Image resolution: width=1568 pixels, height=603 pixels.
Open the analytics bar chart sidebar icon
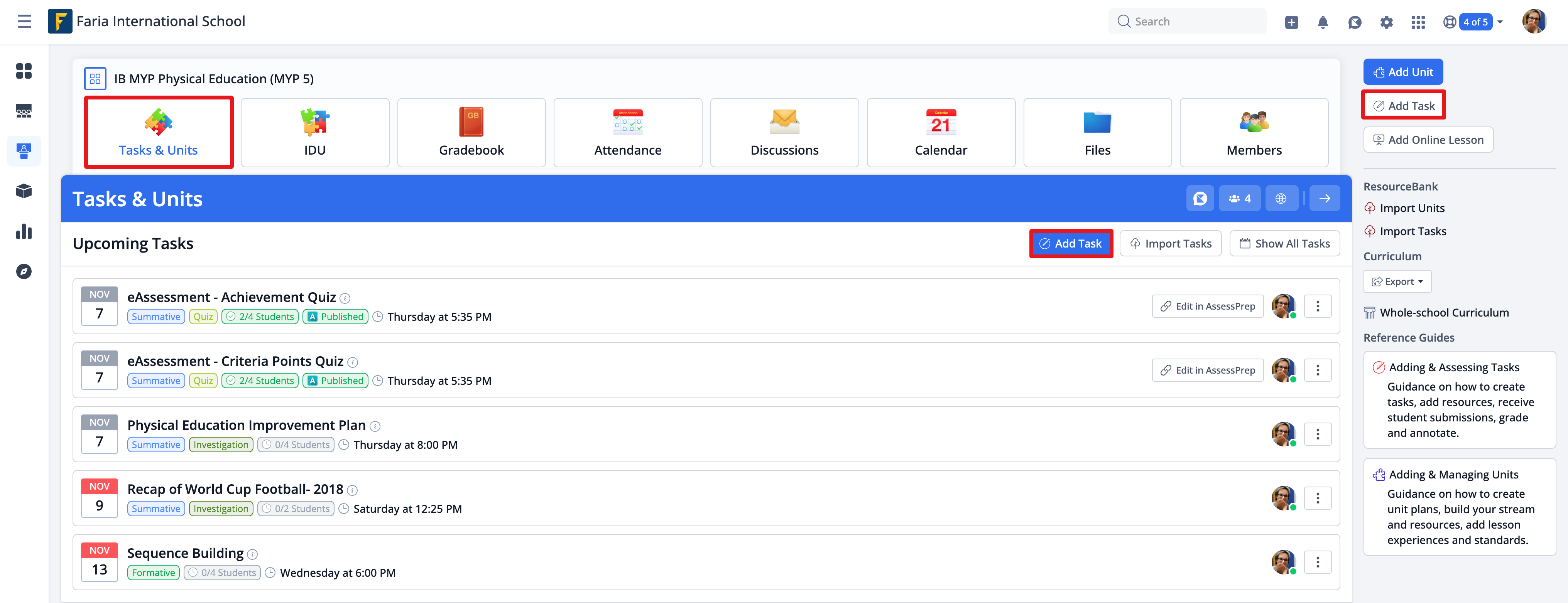24,232
